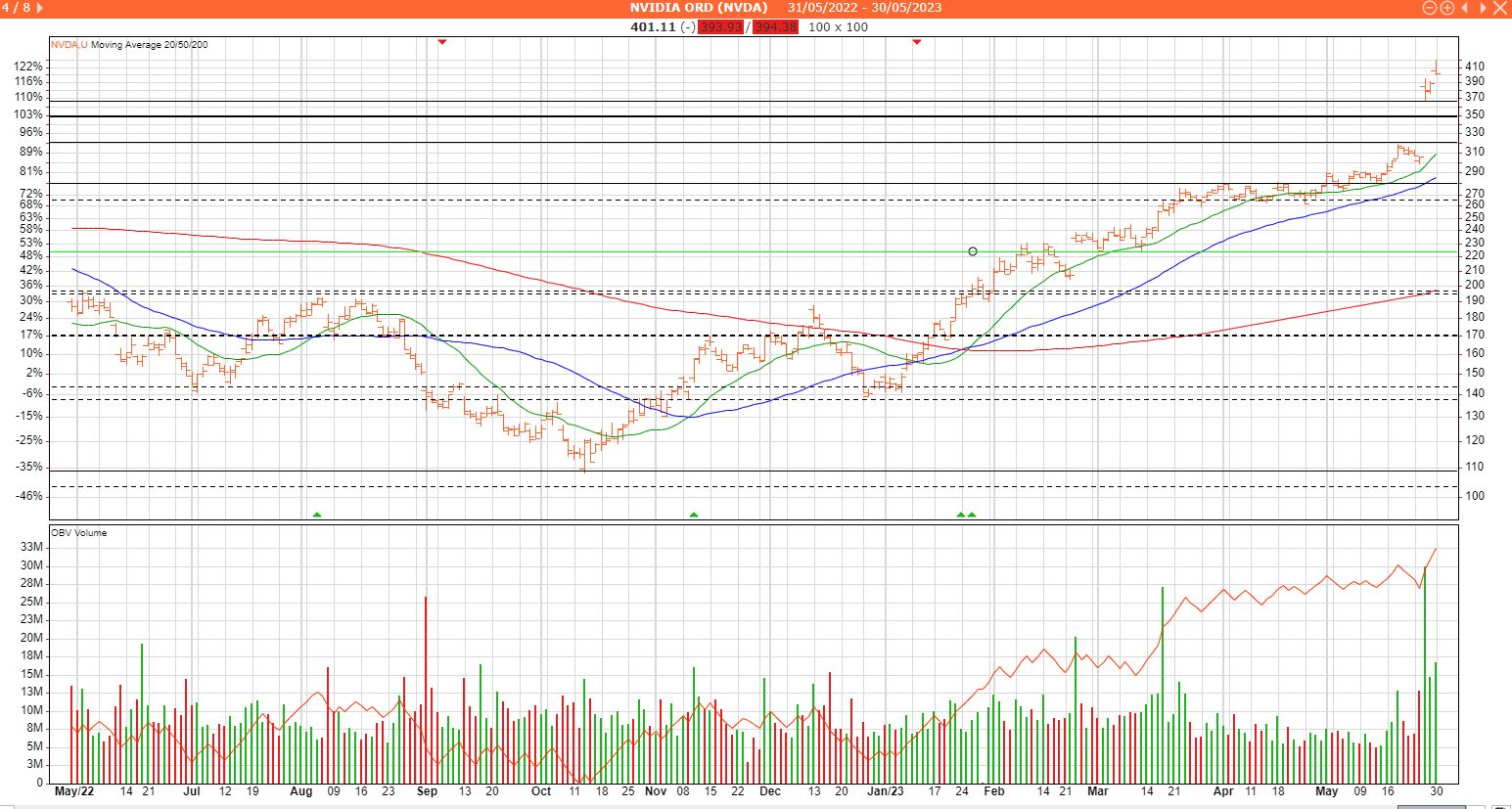Click the 220 price axis label

coord(1475,255)
